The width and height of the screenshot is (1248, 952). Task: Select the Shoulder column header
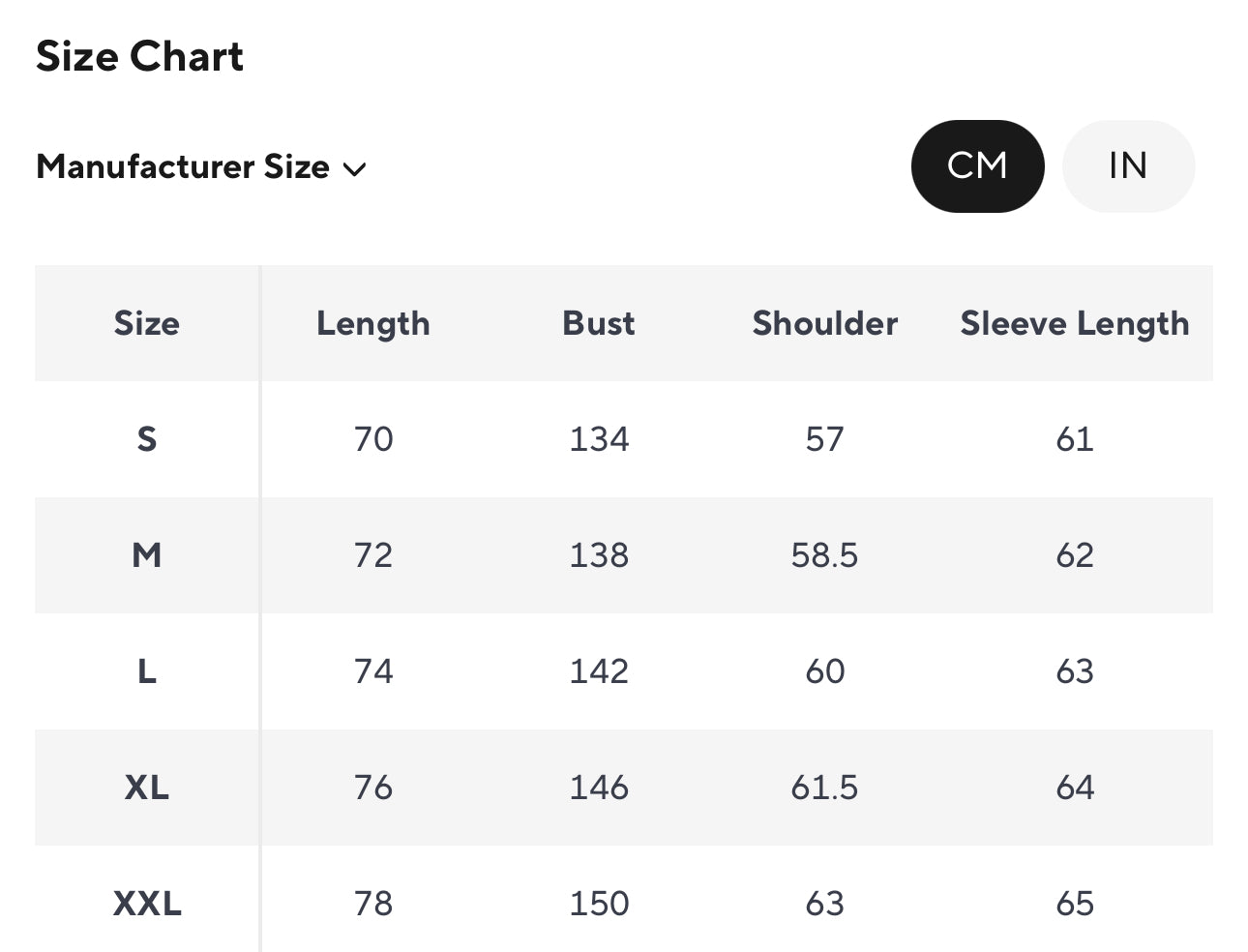click(x=824, y=323)
